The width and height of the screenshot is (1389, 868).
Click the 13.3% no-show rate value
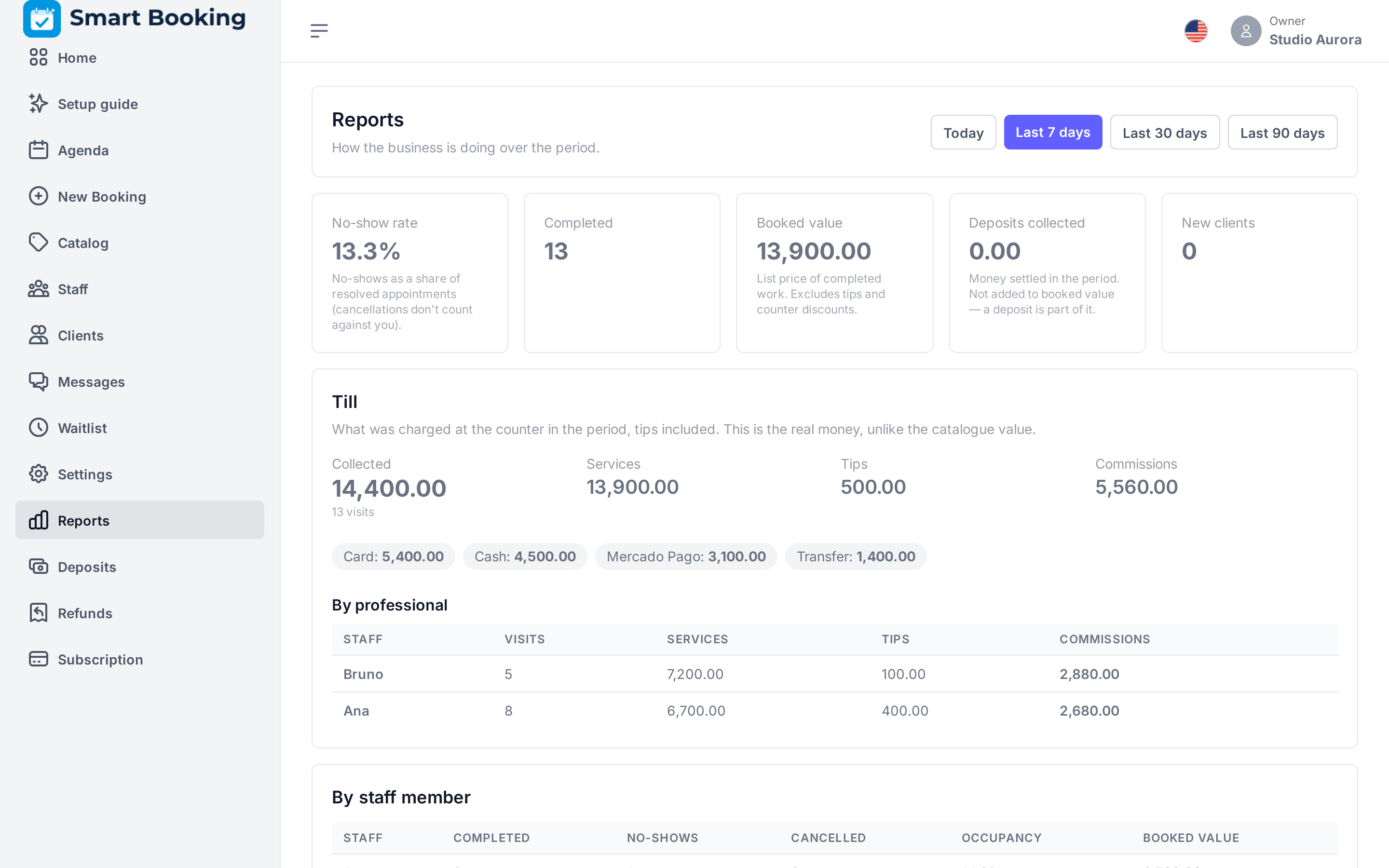click(366, 251)
